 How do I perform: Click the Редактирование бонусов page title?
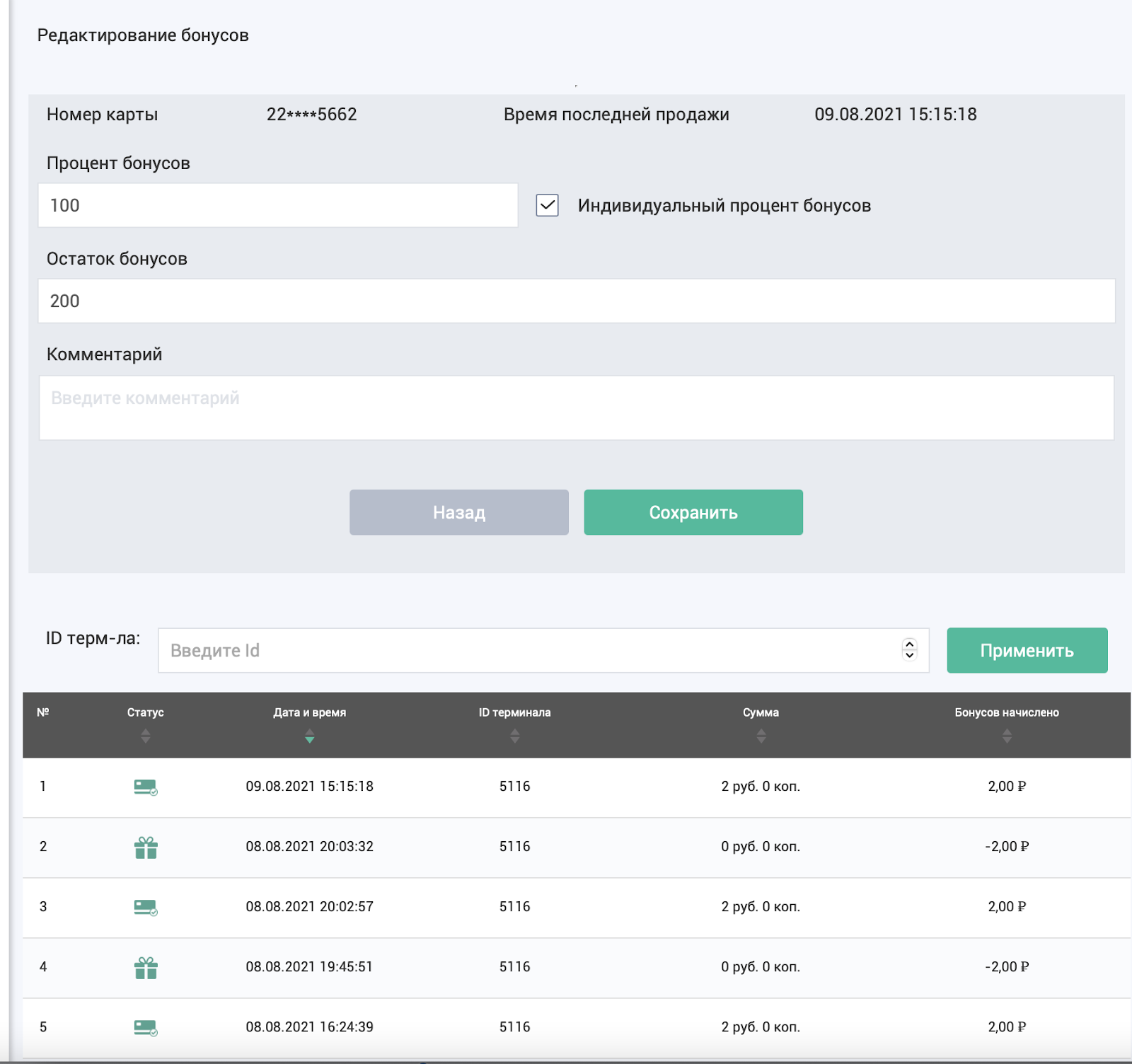[x=143, y=35]
